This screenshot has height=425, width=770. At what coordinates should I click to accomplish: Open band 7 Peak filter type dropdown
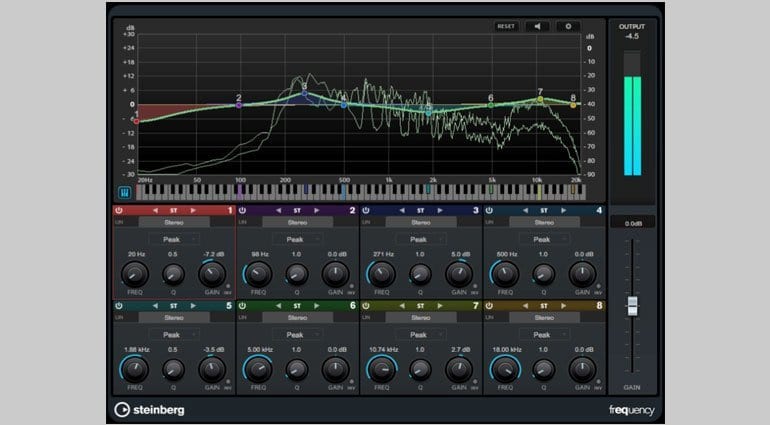[x=421, y=335]
